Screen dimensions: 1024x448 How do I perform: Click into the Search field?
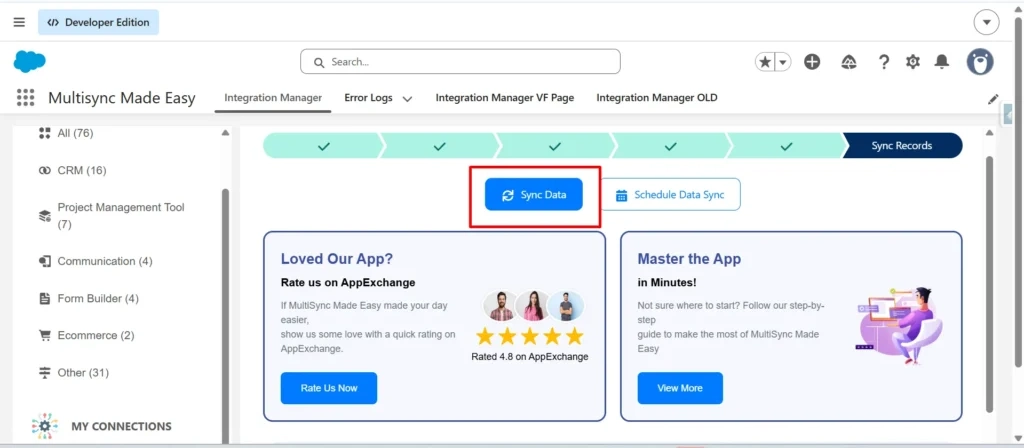coord(460,62)
